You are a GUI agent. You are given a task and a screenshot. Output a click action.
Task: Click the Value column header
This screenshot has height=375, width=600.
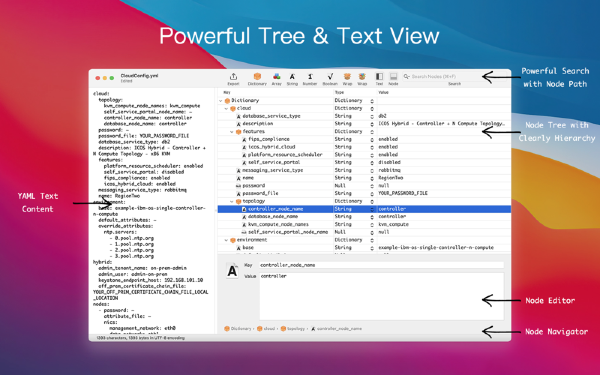(x=383, y=93)
